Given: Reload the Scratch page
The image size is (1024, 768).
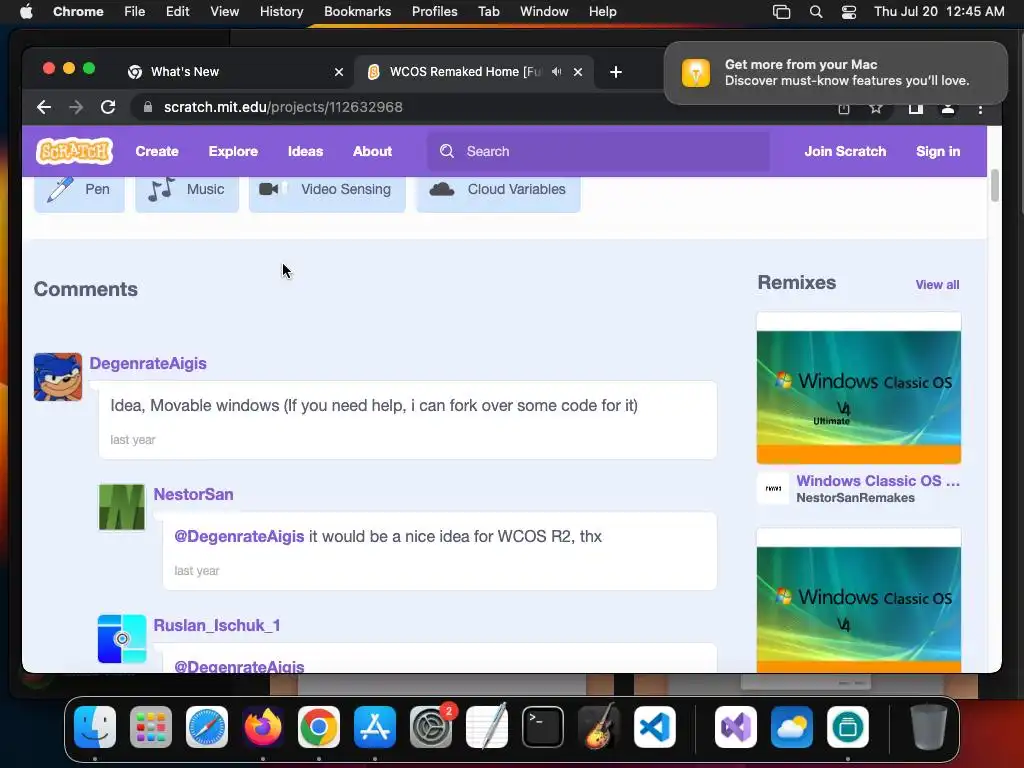Looking at the screenshot, I should [x=108, y=107].
